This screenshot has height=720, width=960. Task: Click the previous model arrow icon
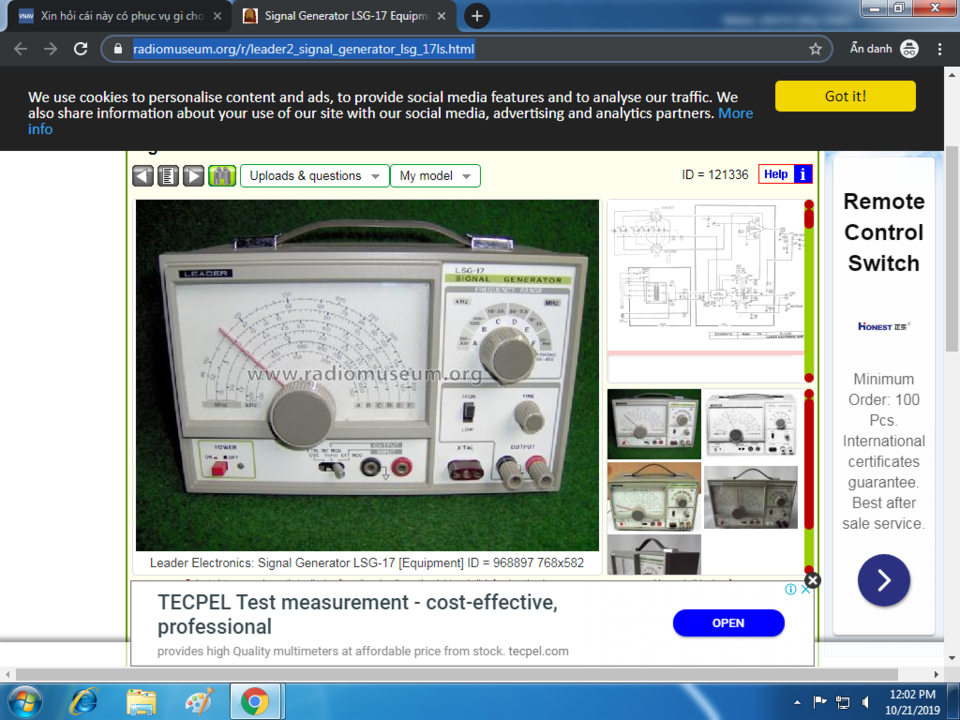pos(143,176)
